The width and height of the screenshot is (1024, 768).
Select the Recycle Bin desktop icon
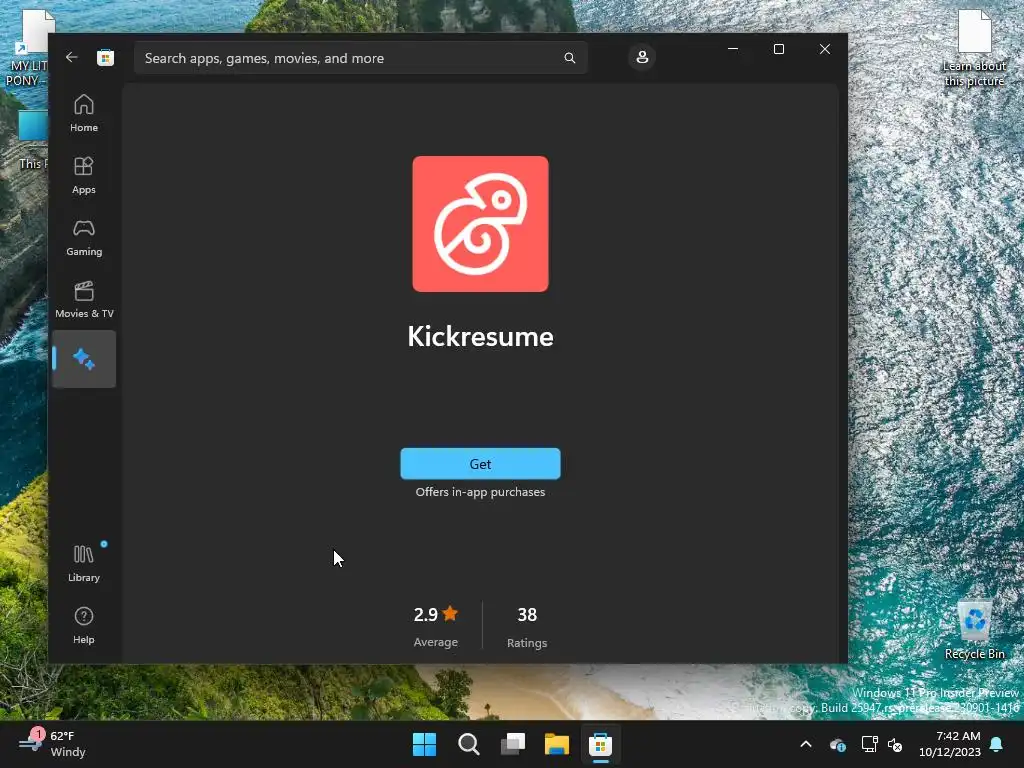(x=974, y=630)
